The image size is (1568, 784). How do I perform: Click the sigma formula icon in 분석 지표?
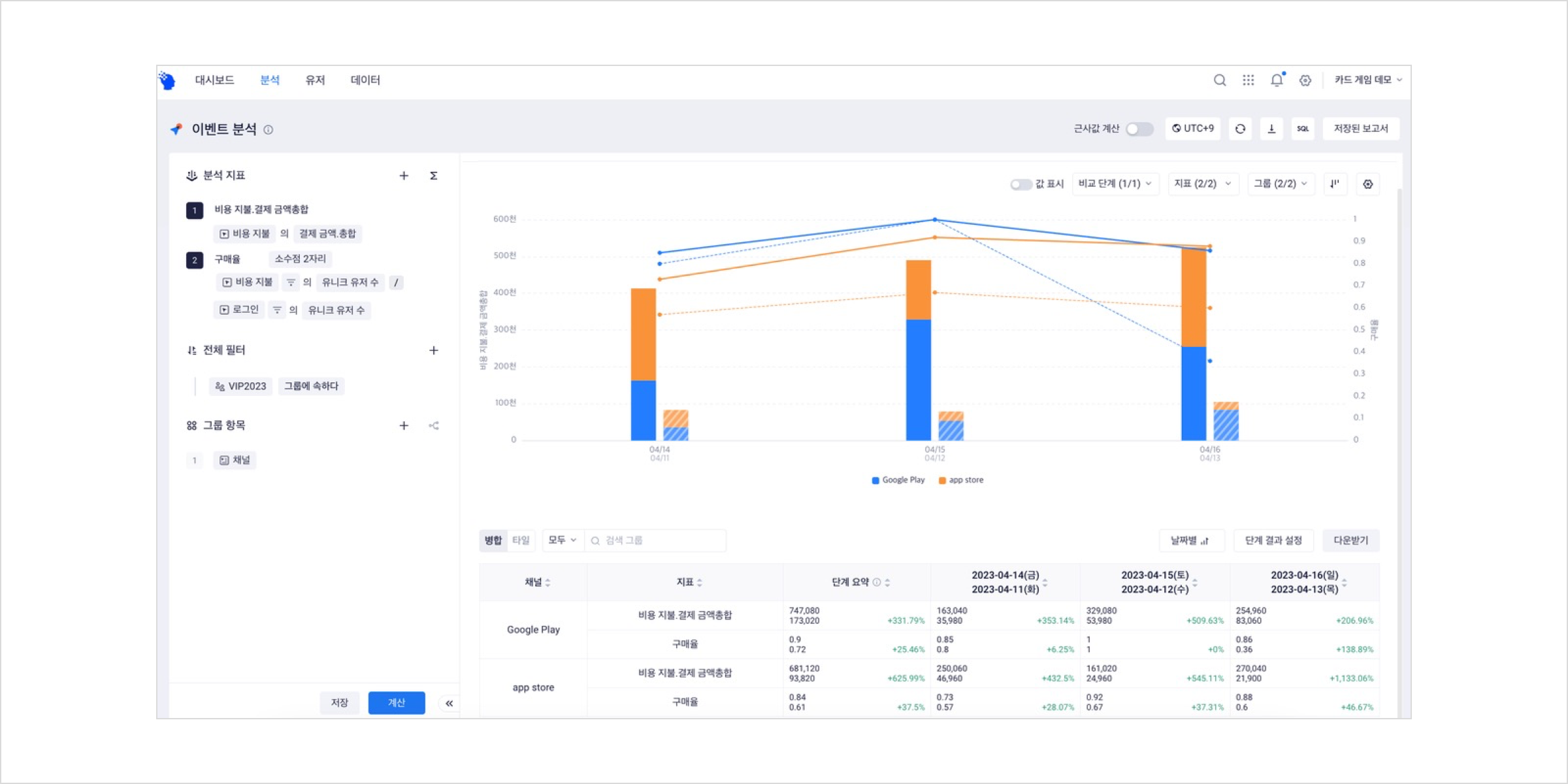[x=433, y=176]
